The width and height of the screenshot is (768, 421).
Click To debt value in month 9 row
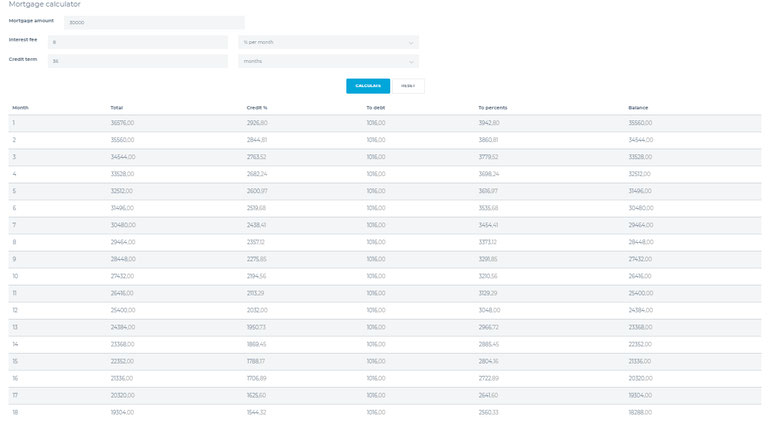pyautogui.click(x=376, y=259)
